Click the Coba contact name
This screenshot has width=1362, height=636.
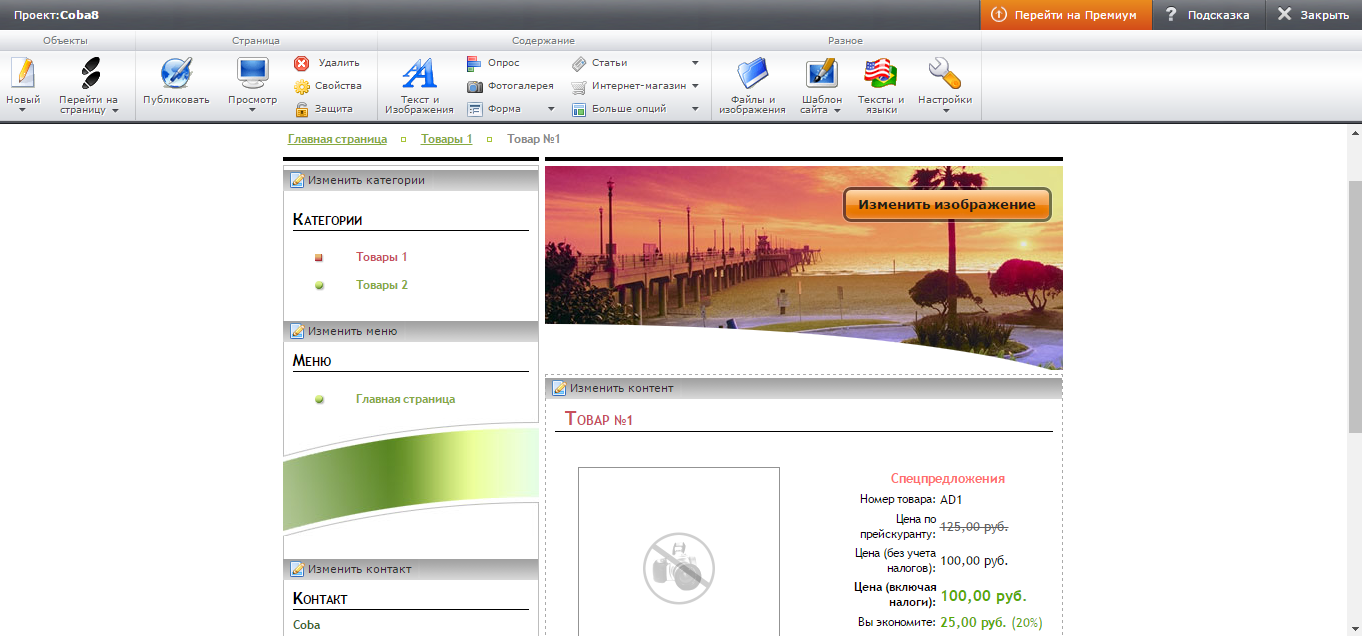pyautogui.click(x=306, y=625)
